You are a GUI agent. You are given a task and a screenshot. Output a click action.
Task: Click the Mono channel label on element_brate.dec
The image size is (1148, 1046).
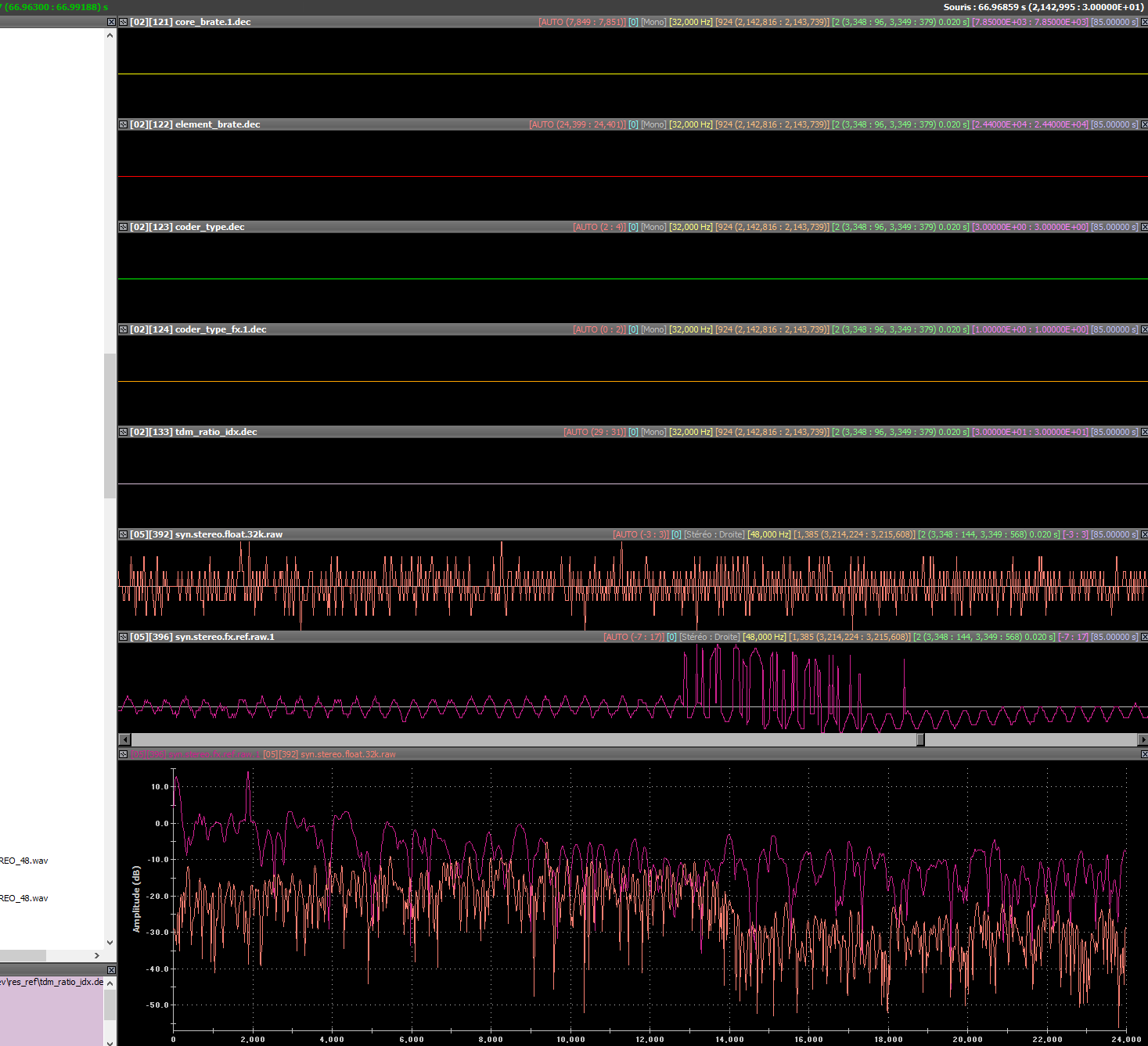[653, 124]
